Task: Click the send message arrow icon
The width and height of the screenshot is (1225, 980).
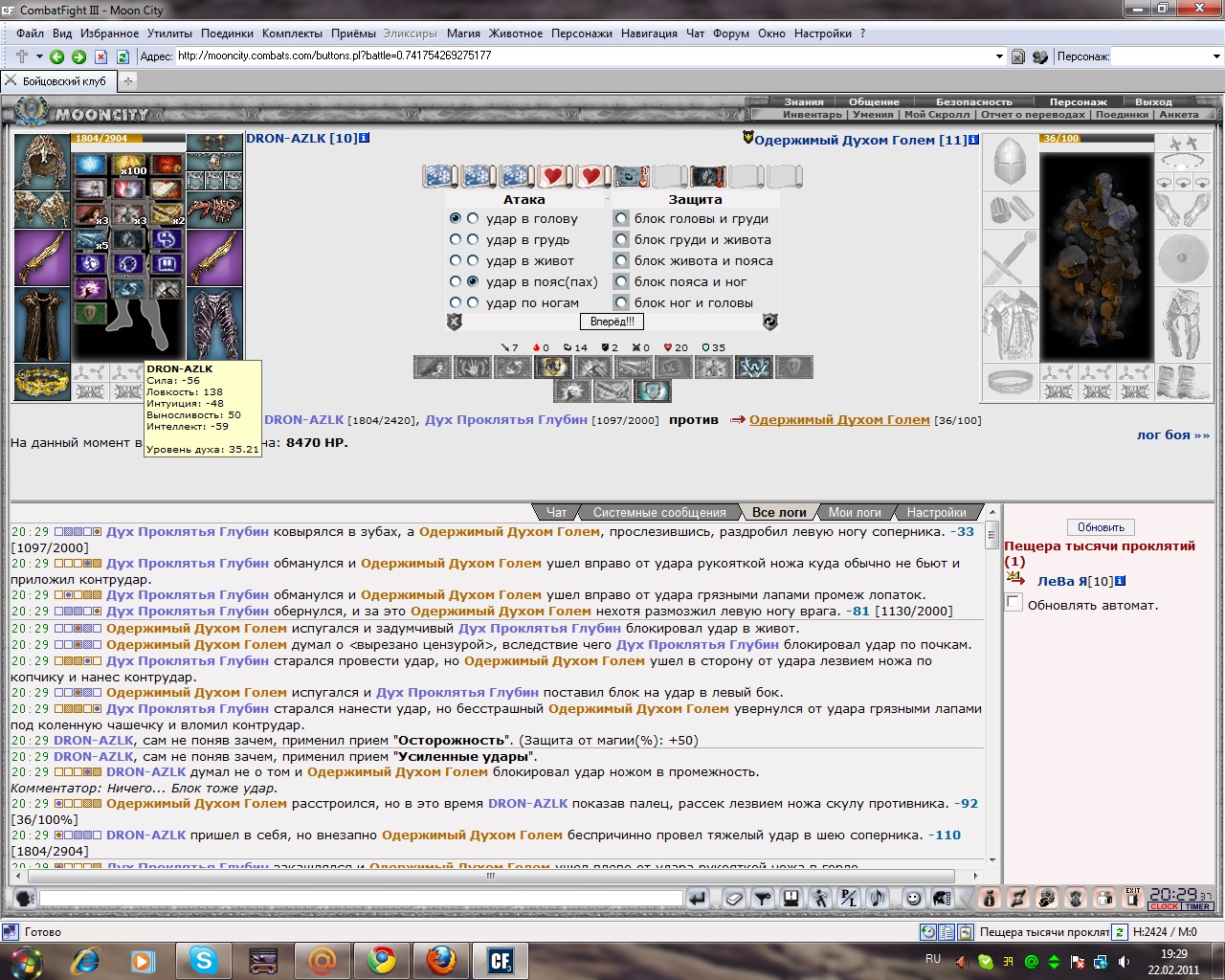Action: click(x=698, y=899)
